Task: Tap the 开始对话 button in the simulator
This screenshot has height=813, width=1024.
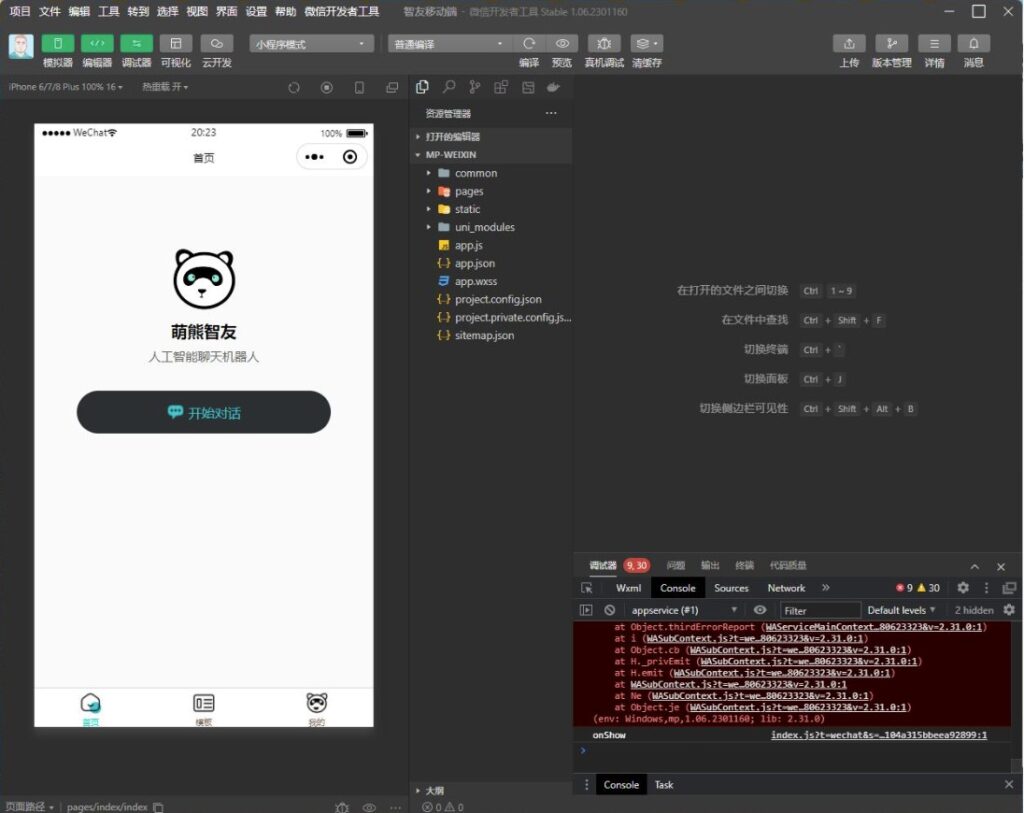Action: pyautogui.click(x=203, y=412)
